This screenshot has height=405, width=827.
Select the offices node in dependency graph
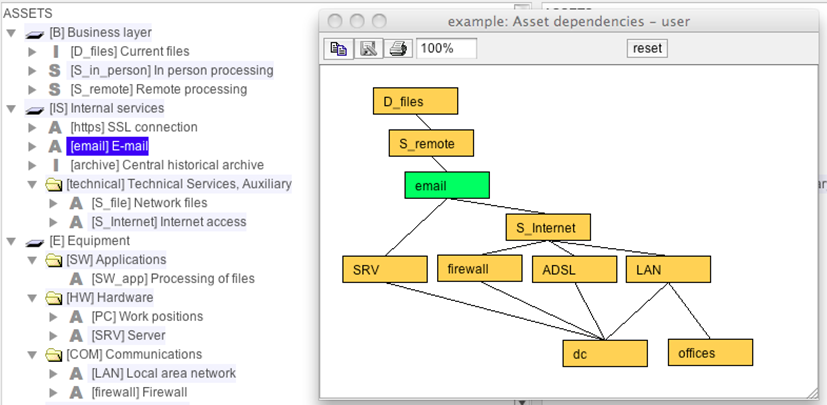tap(710, 353)
